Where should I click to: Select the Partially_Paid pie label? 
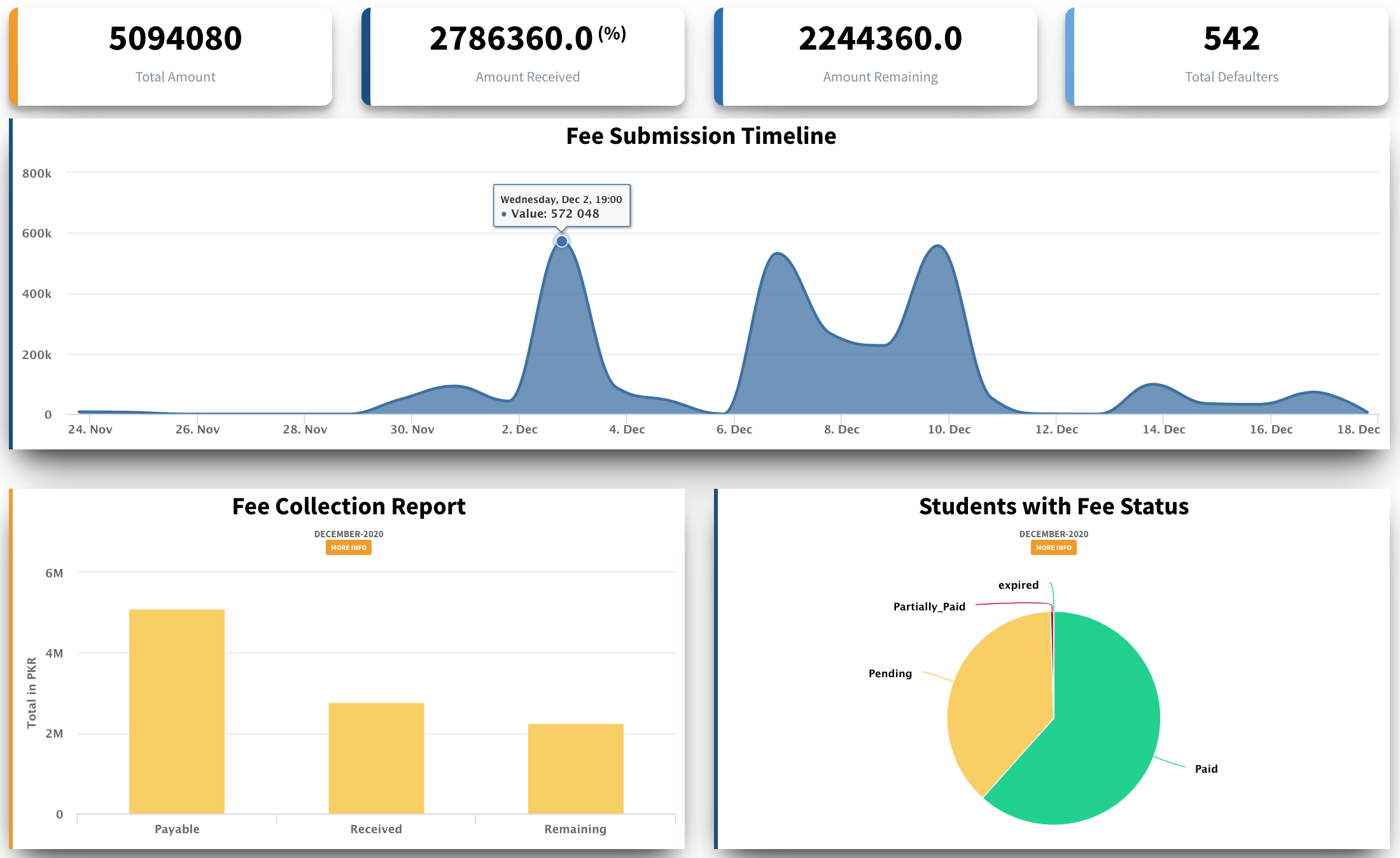929,607
